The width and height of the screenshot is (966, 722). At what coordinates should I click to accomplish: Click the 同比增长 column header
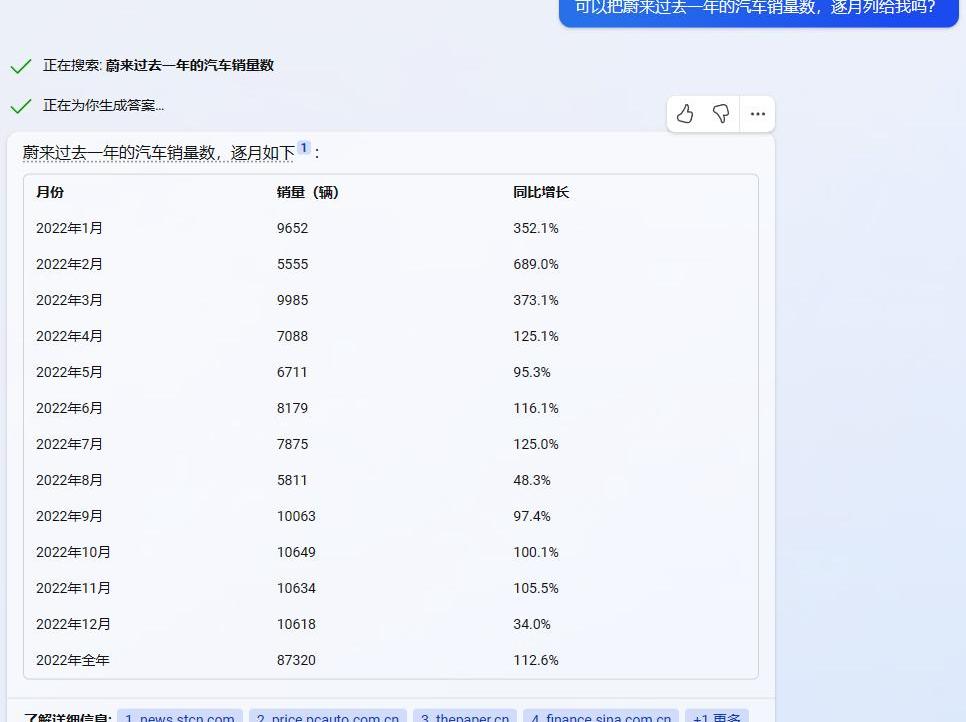tap(541, 192)
